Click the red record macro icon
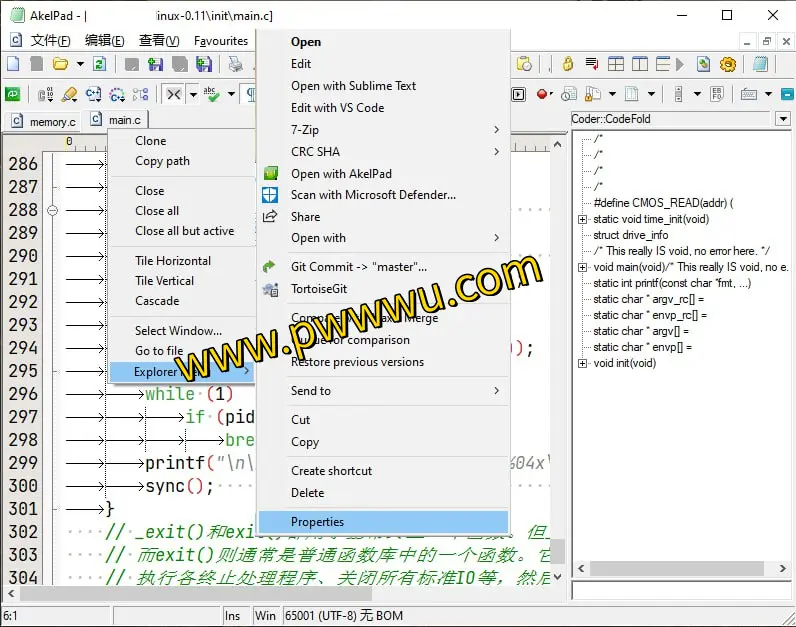The height and width of the screenshot is (627, 796). click(x=542, y=94)
